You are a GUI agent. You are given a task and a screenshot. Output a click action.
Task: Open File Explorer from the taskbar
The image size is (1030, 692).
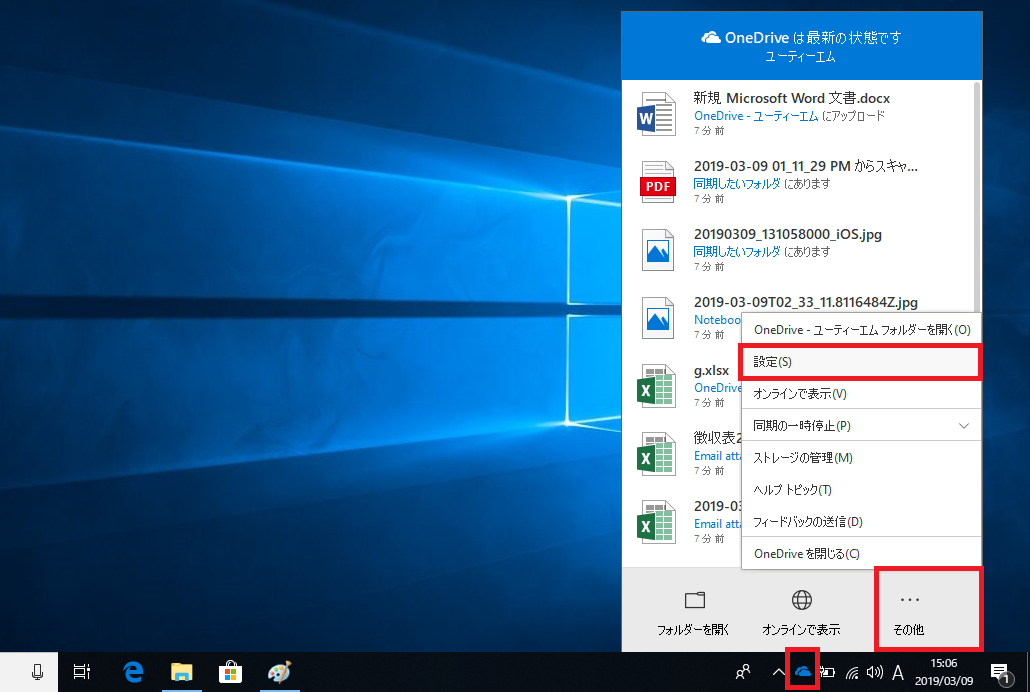[x=181, y=672]
